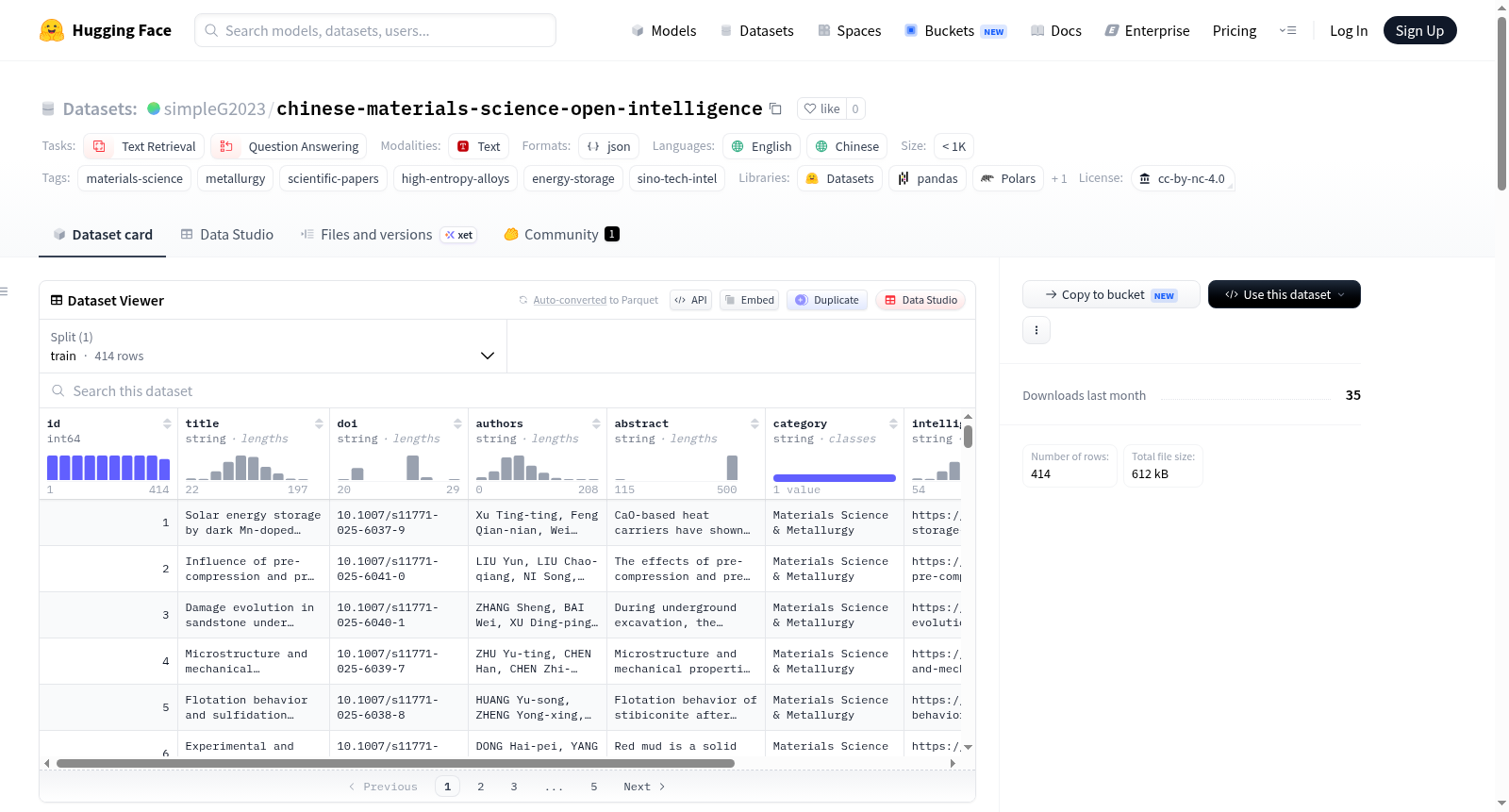The image size is (1509, 812).
Task: Focus the search models, datasets, users field
Action: [x=375, y=30]
